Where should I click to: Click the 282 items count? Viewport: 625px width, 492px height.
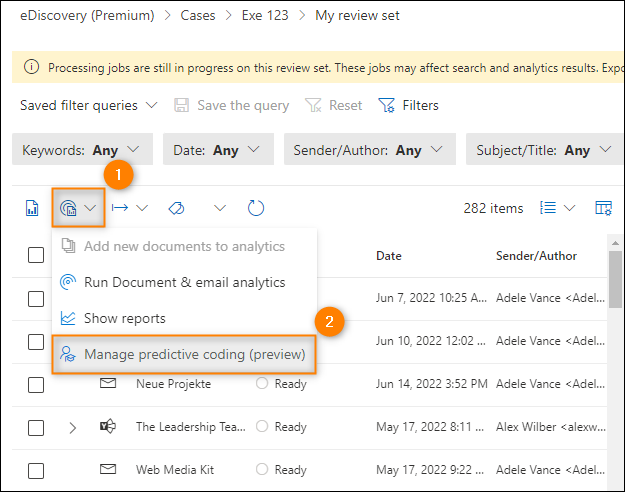point(493,208)
